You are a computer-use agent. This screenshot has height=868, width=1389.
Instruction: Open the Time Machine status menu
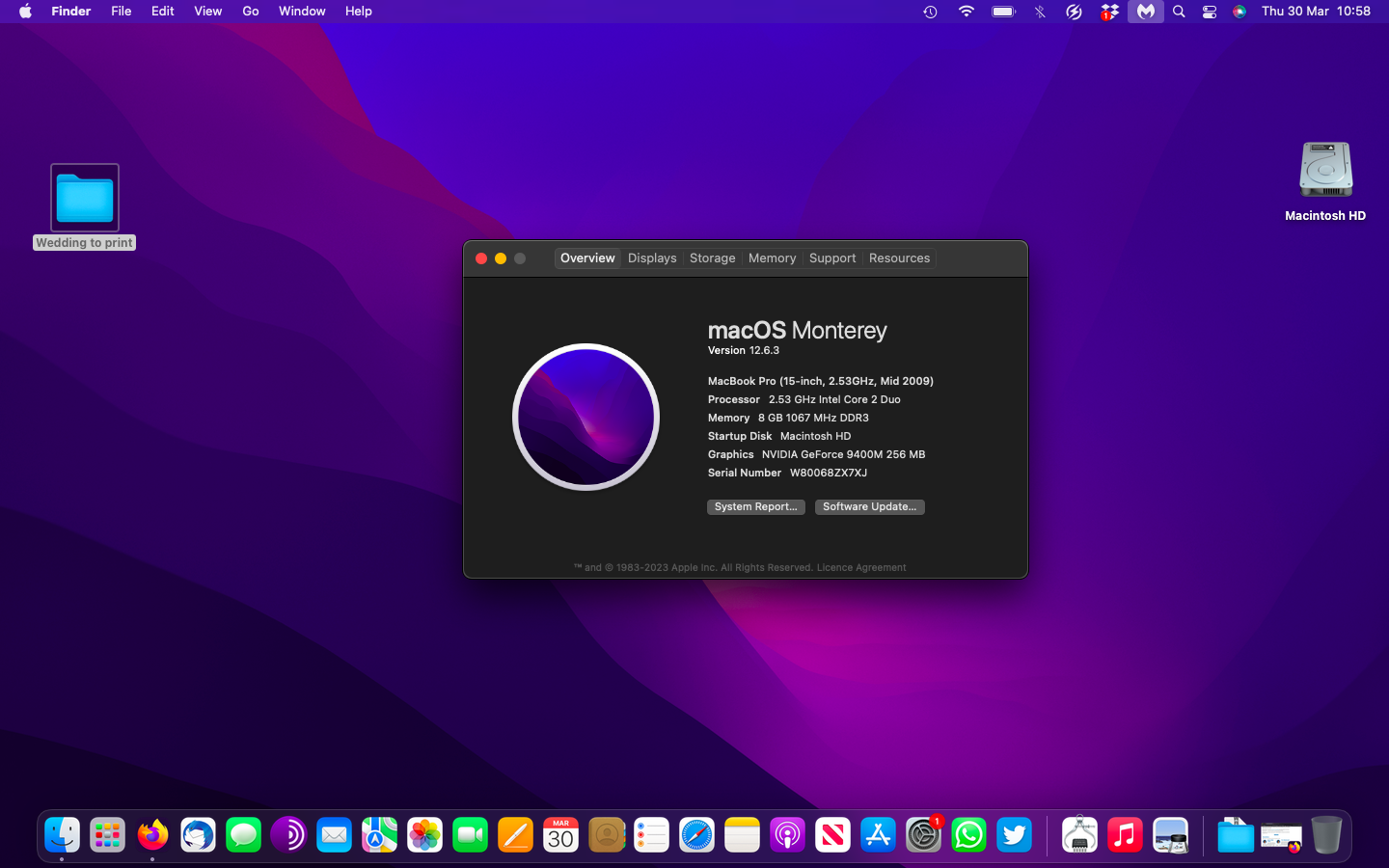[x=930, y=12]
